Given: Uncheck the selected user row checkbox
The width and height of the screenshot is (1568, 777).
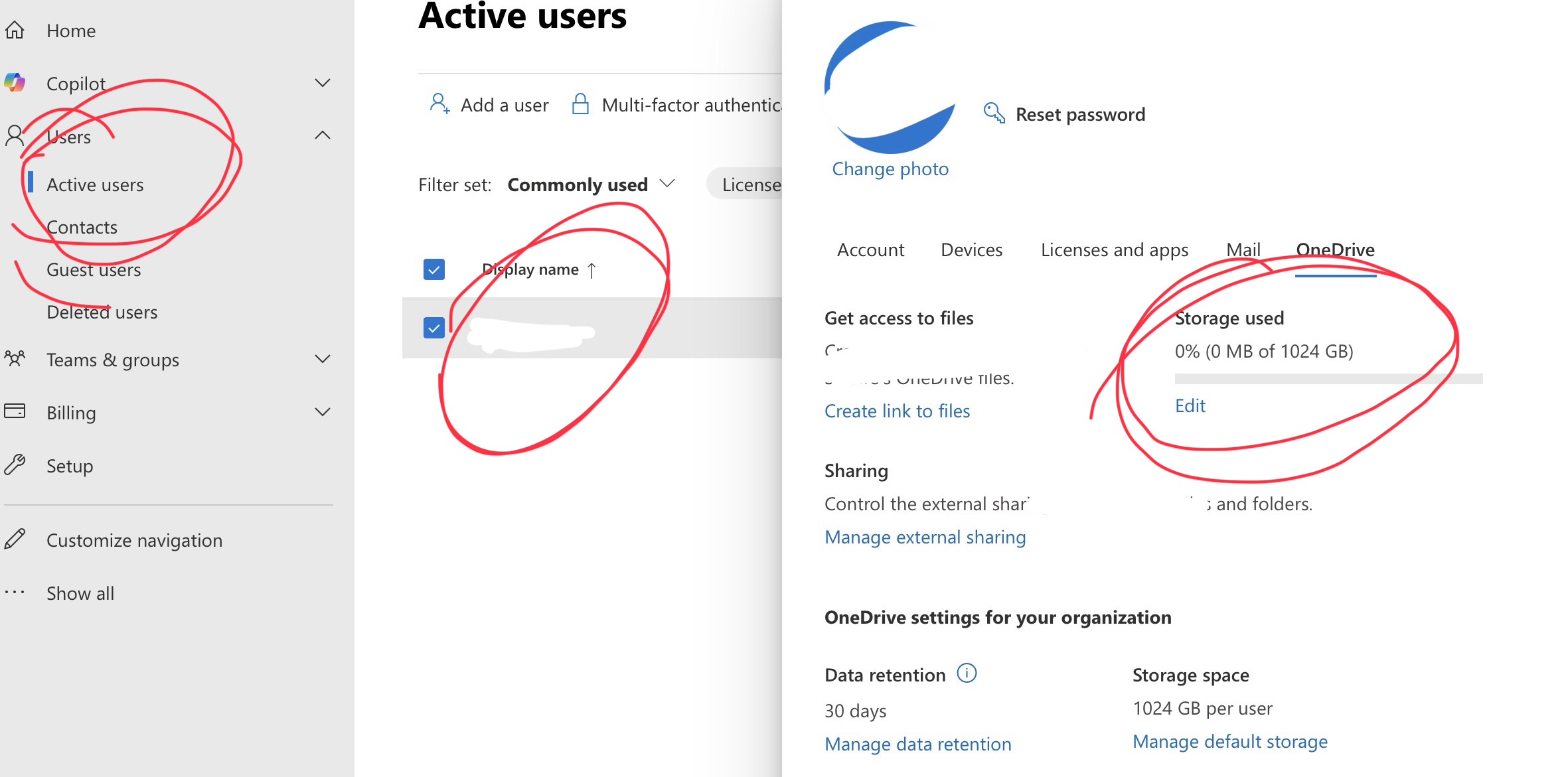Looking at the screenshot, I should (x=434, y=328).
